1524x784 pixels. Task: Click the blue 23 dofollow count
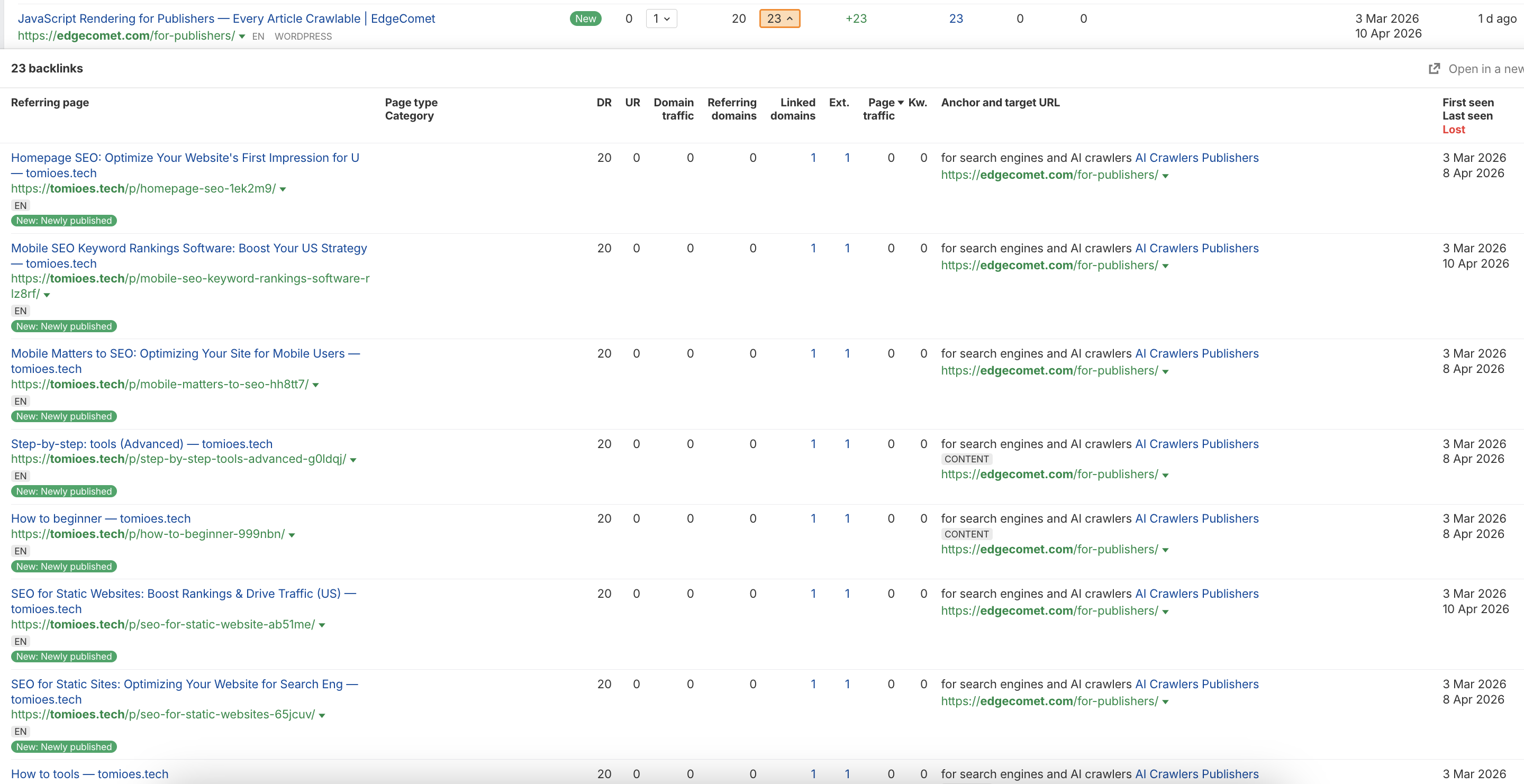pos(956,19)
